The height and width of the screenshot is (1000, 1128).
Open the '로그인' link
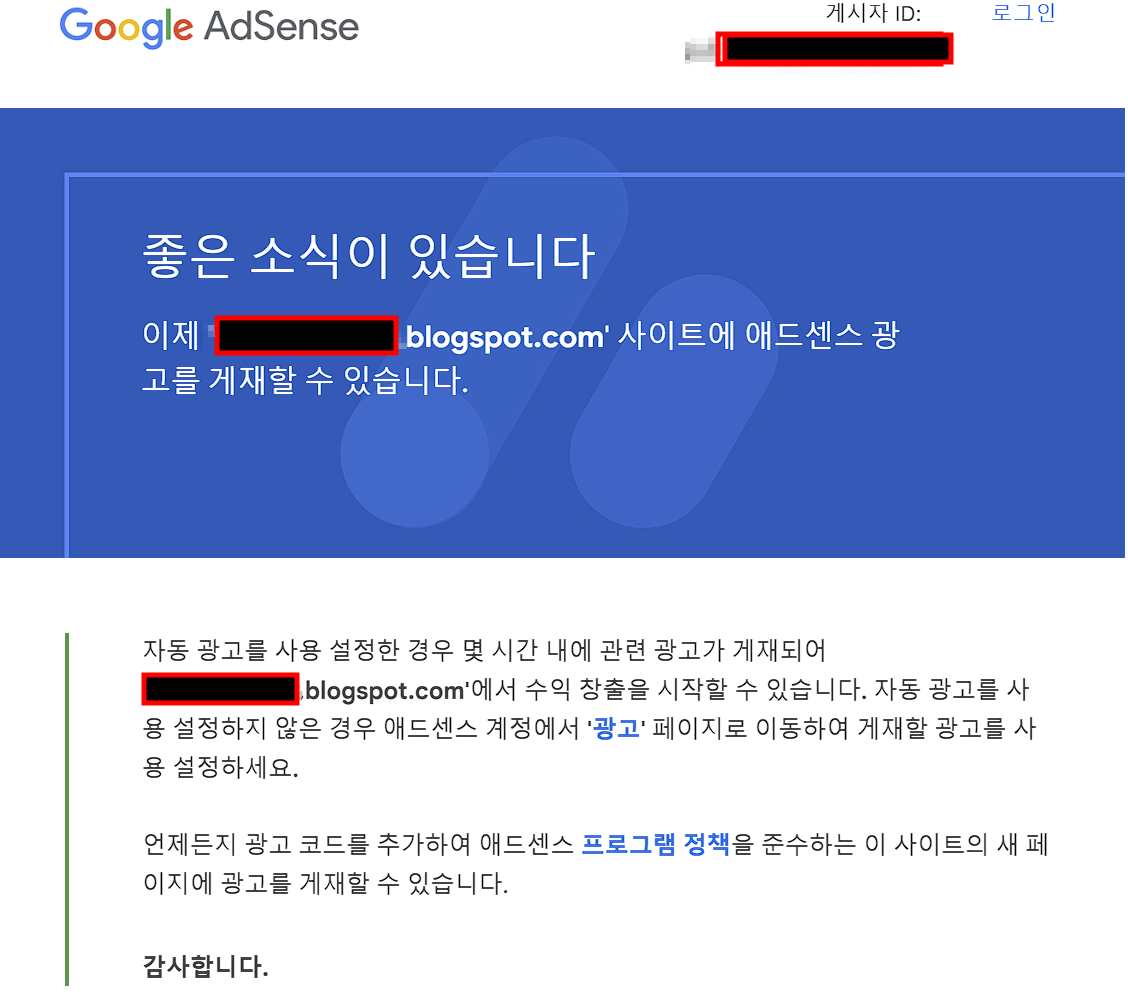[1023, 14]
